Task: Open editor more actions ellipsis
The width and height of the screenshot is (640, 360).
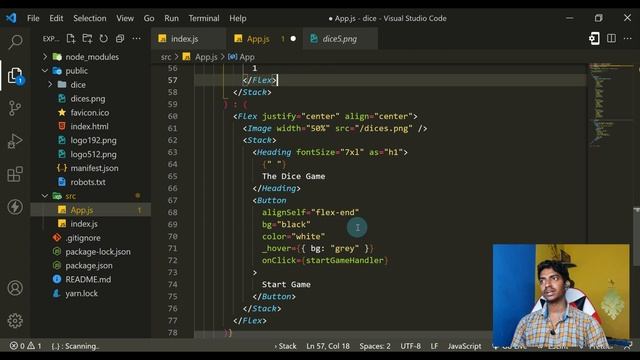Action: point(628,38)
